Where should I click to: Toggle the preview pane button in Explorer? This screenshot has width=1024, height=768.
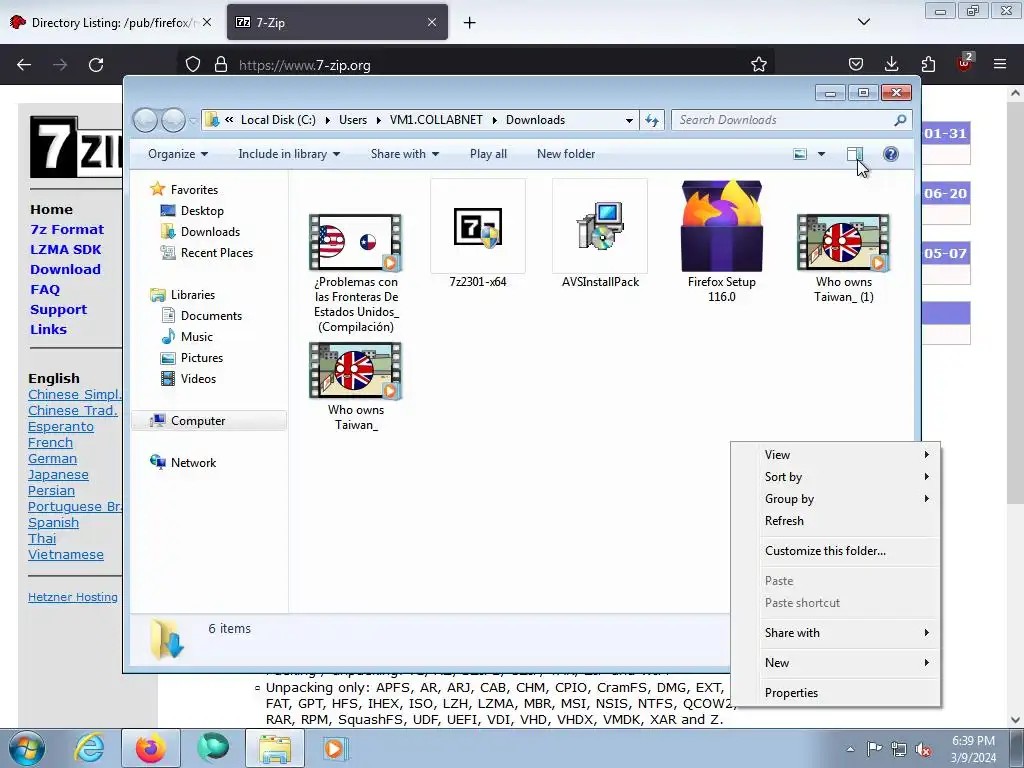[855, 154]
